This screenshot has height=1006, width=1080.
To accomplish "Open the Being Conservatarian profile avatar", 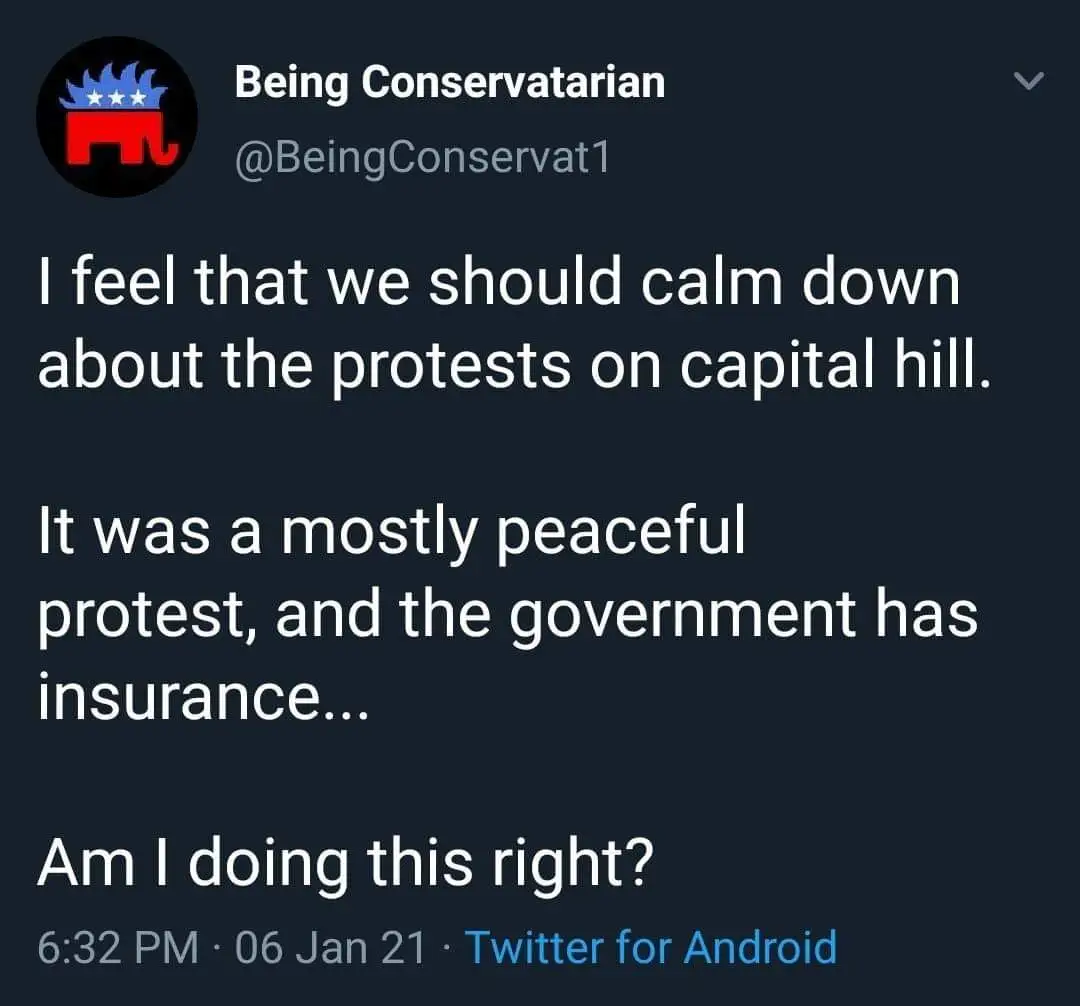I will point(116,117).
